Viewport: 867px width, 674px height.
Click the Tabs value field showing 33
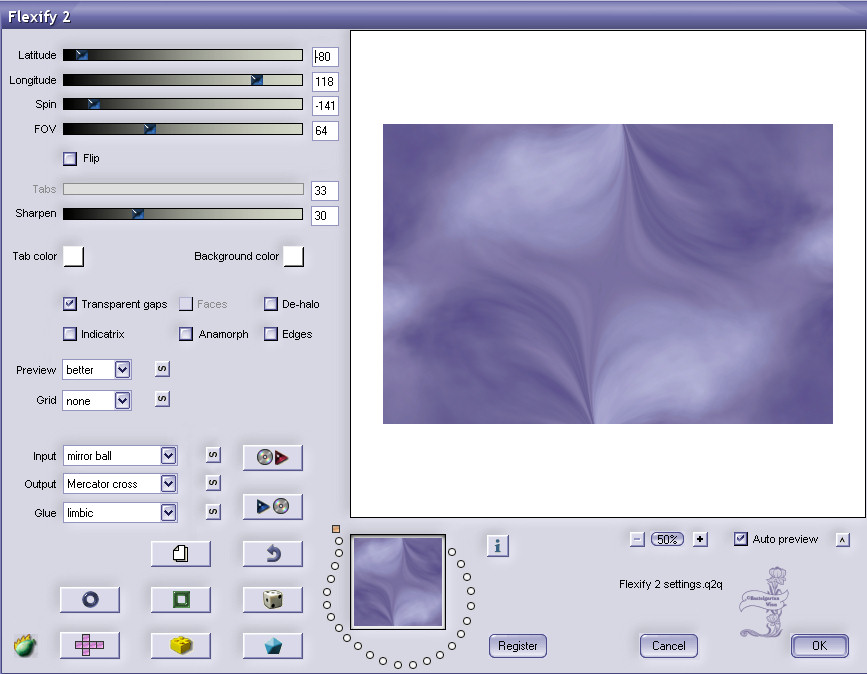[x=325, y=191]
